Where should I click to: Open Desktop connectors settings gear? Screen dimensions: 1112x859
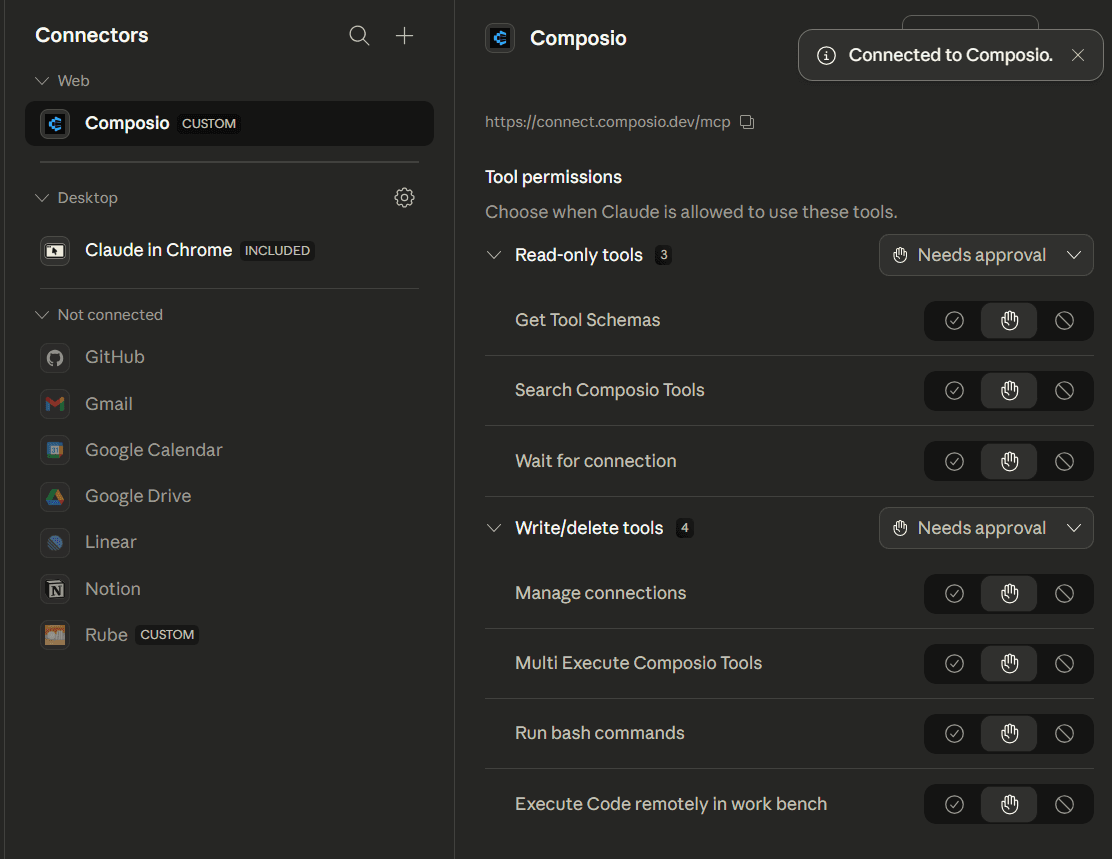404,198
